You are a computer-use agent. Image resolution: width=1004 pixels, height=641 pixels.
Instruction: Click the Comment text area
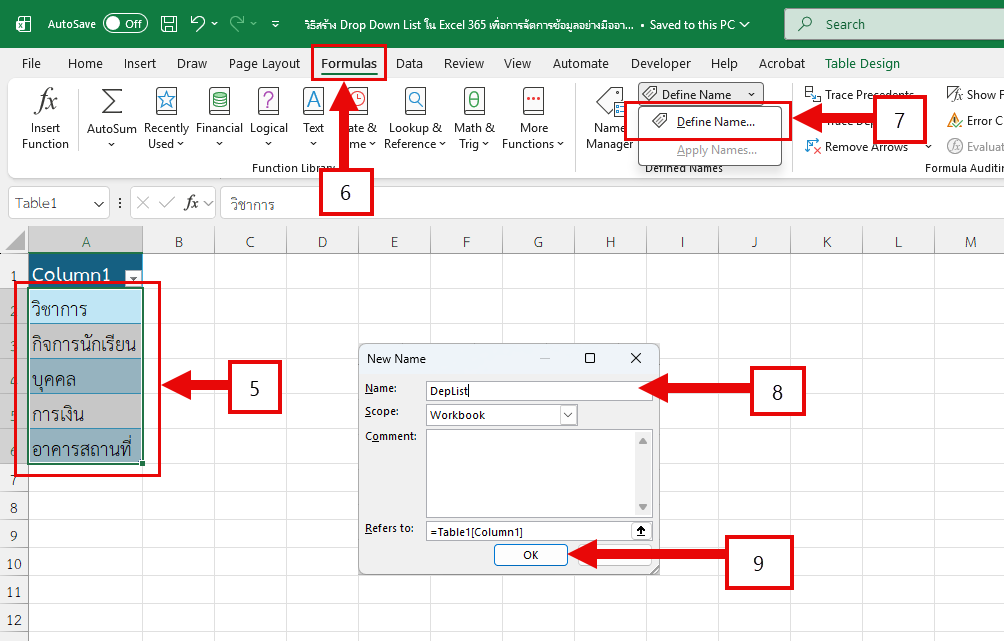pyautogui.click(x=531, y=473)
